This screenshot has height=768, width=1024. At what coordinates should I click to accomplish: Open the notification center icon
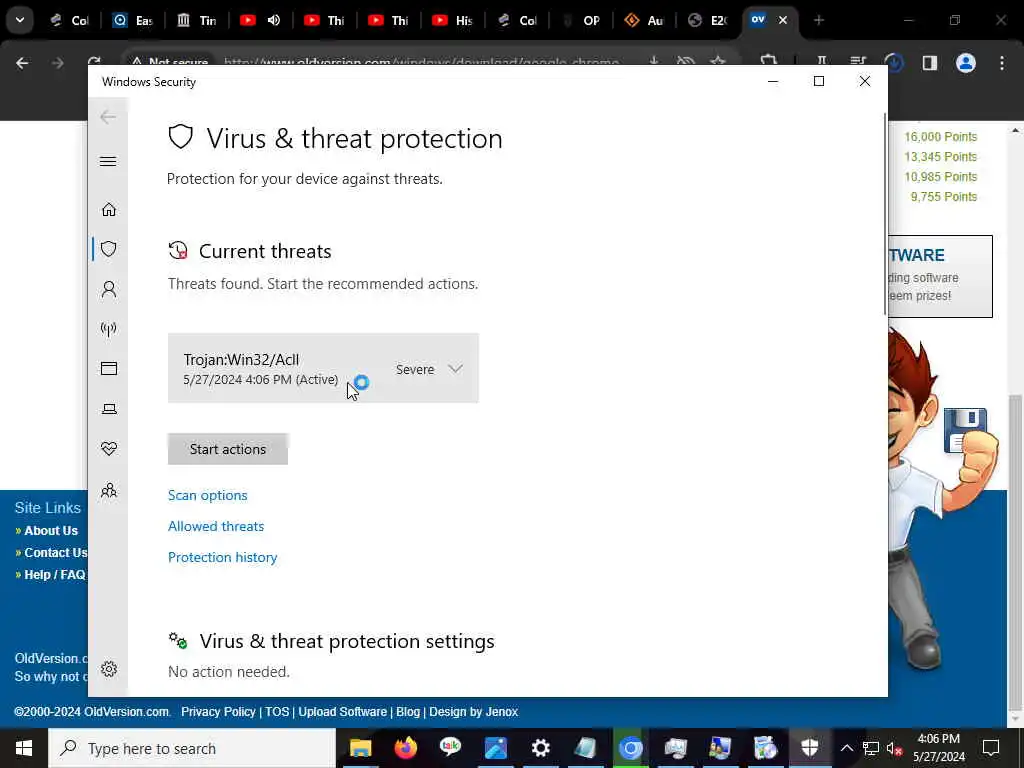[991, 748]
